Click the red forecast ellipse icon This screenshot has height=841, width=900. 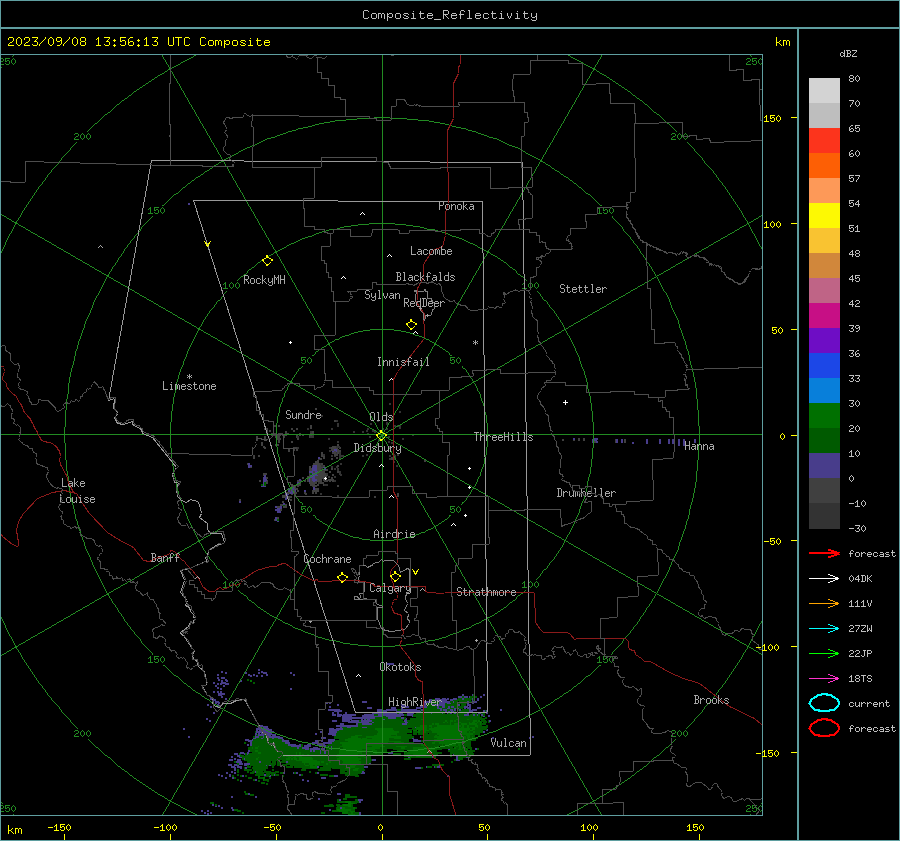coord(824,728)
